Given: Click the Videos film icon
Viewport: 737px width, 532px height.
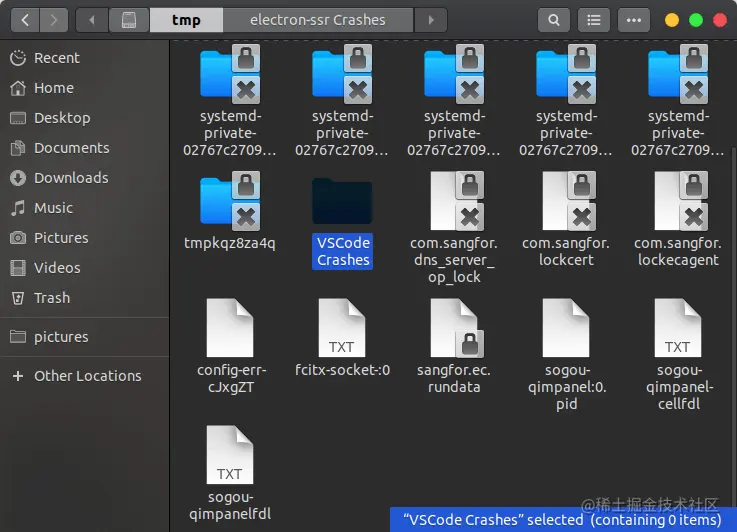Looking at the screenshot, I should tap(18, 268).
